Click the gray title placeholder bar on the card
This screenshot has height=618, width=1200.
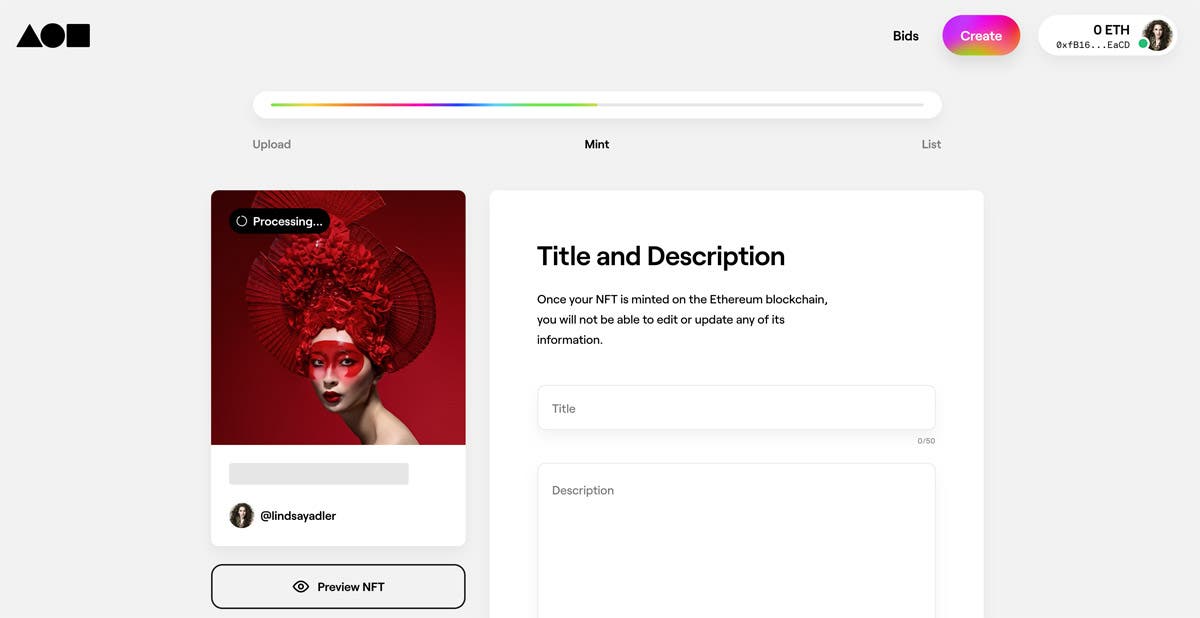318,474
